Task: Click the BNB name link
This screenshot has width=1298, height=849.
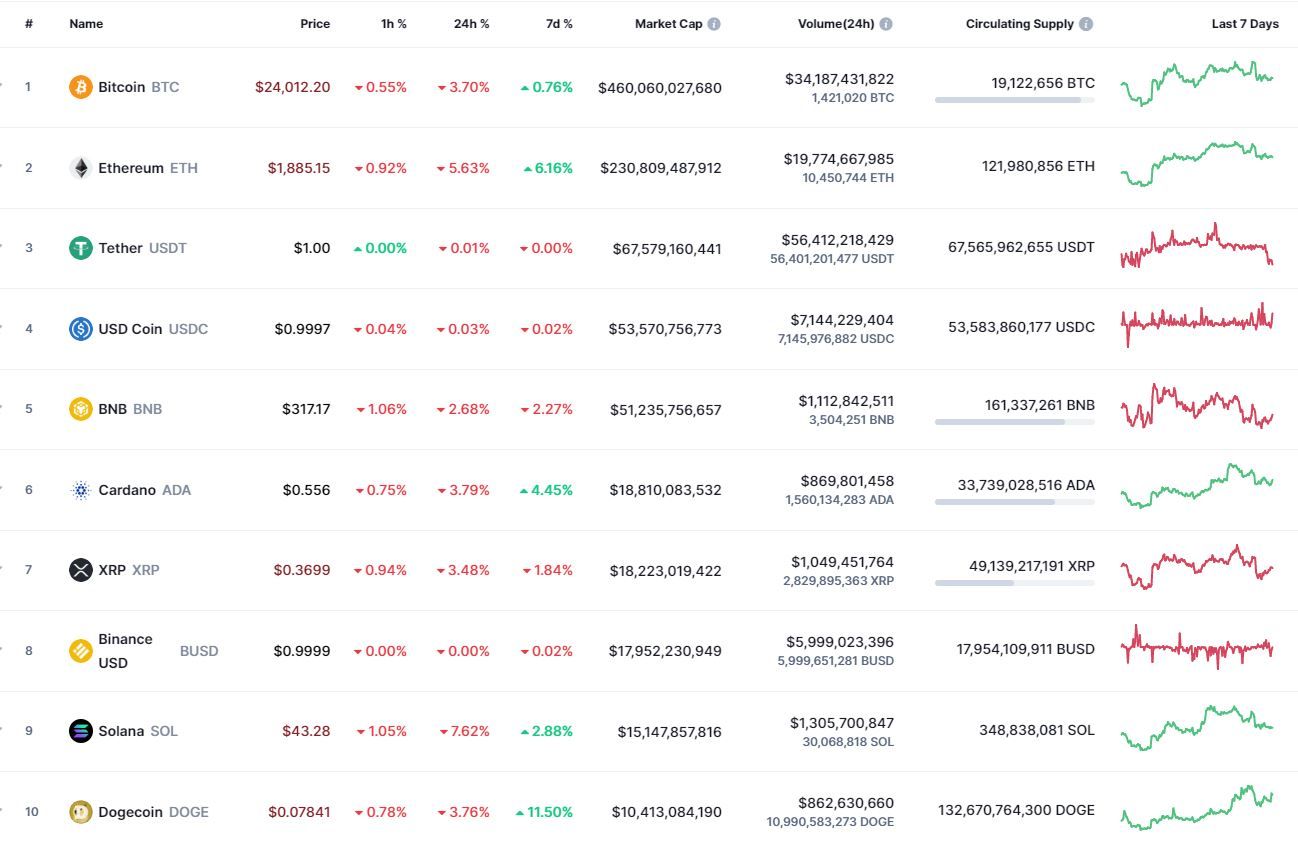Action: point(112,409)
